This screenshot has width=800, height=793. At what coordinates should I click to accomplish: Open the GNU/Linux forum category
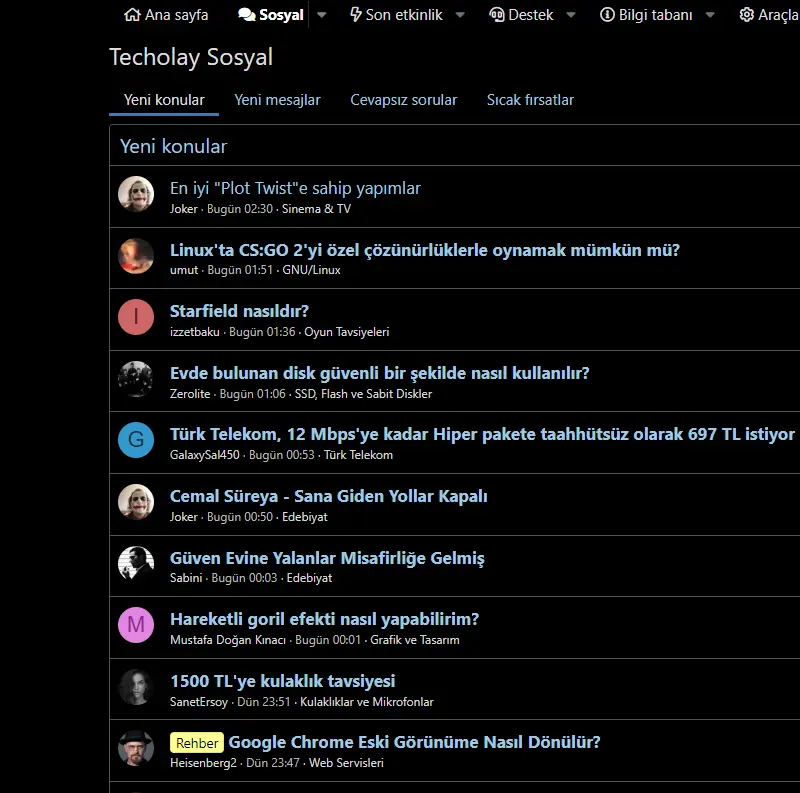pyautogui.click(x=311, y=270)
